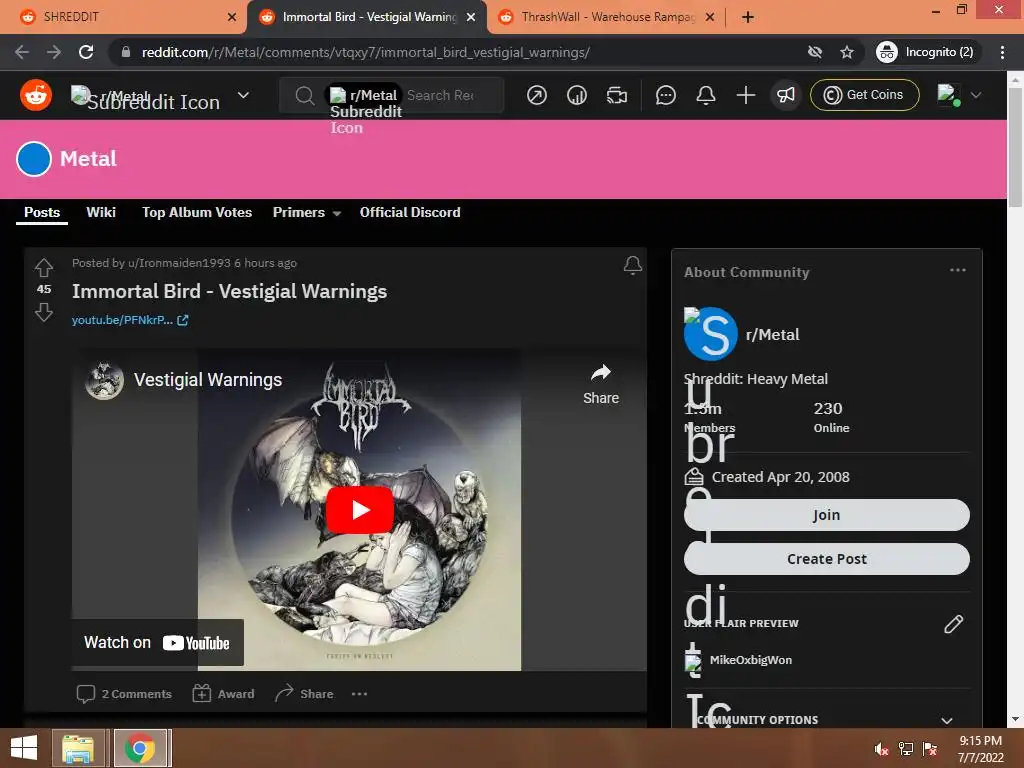This screenshot has width=1024, height=768.
Task: Toggle post follow bell icon
Action: [x=632, y=264]
